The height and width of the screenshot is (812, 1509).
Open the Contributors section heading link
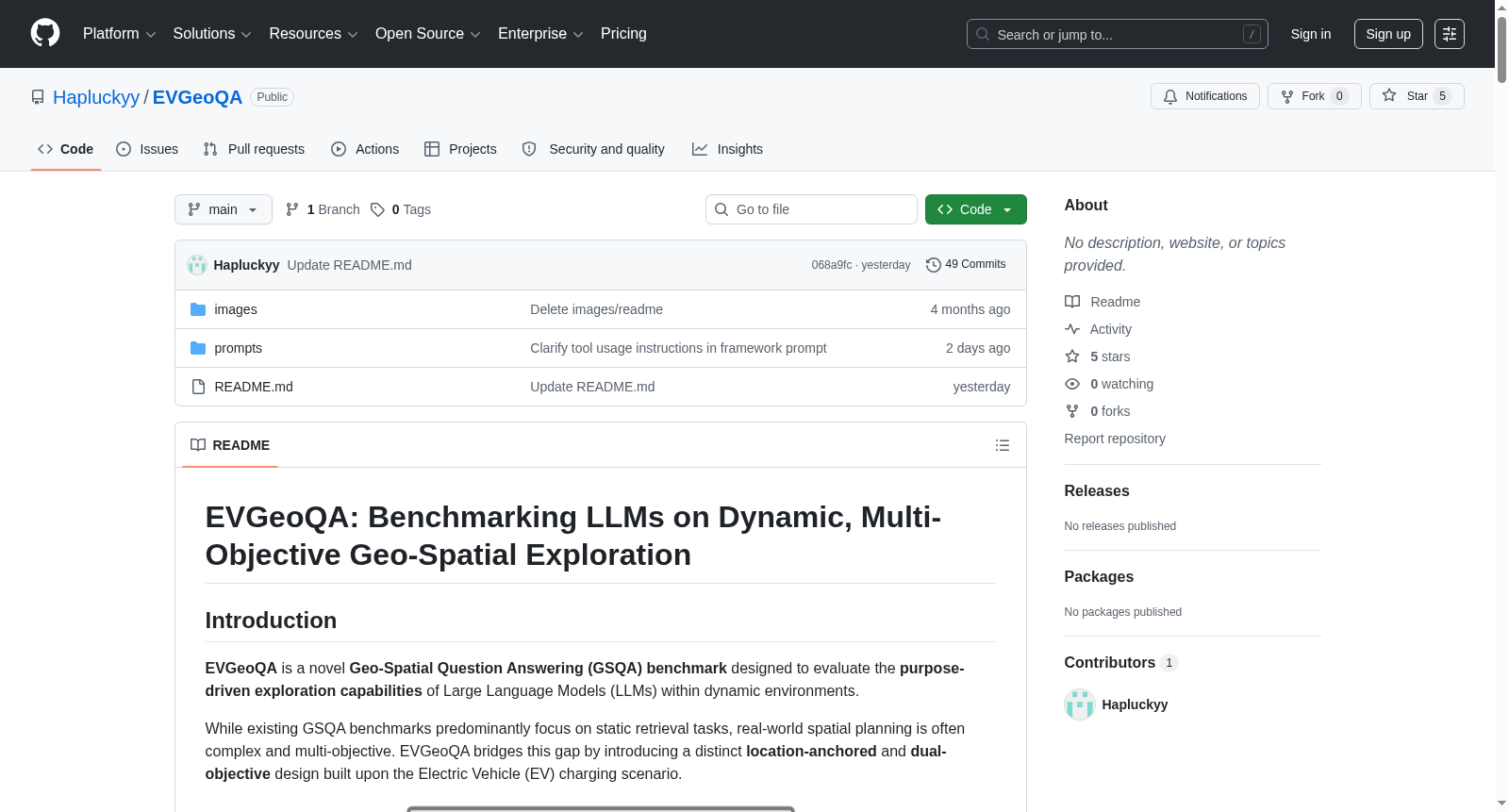point(1121,663)
